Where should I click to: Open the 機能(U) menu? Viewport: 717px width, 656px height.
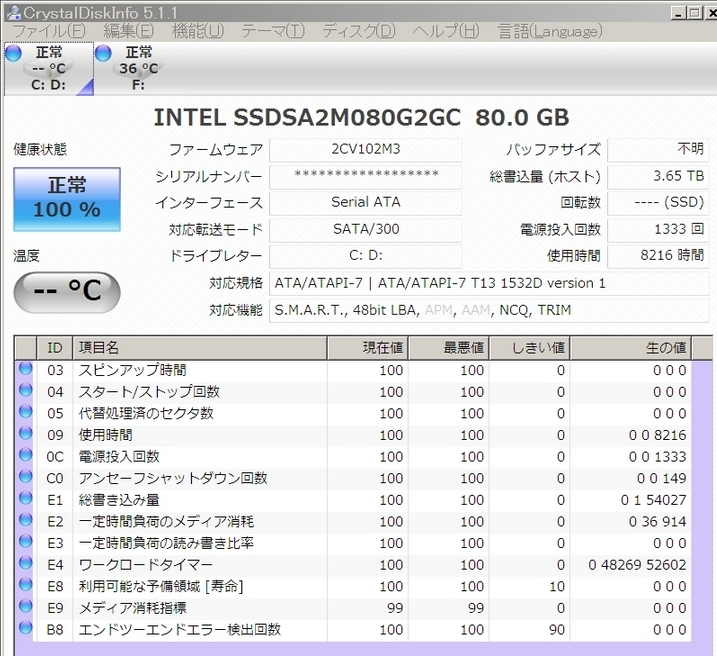coord(197,31)
